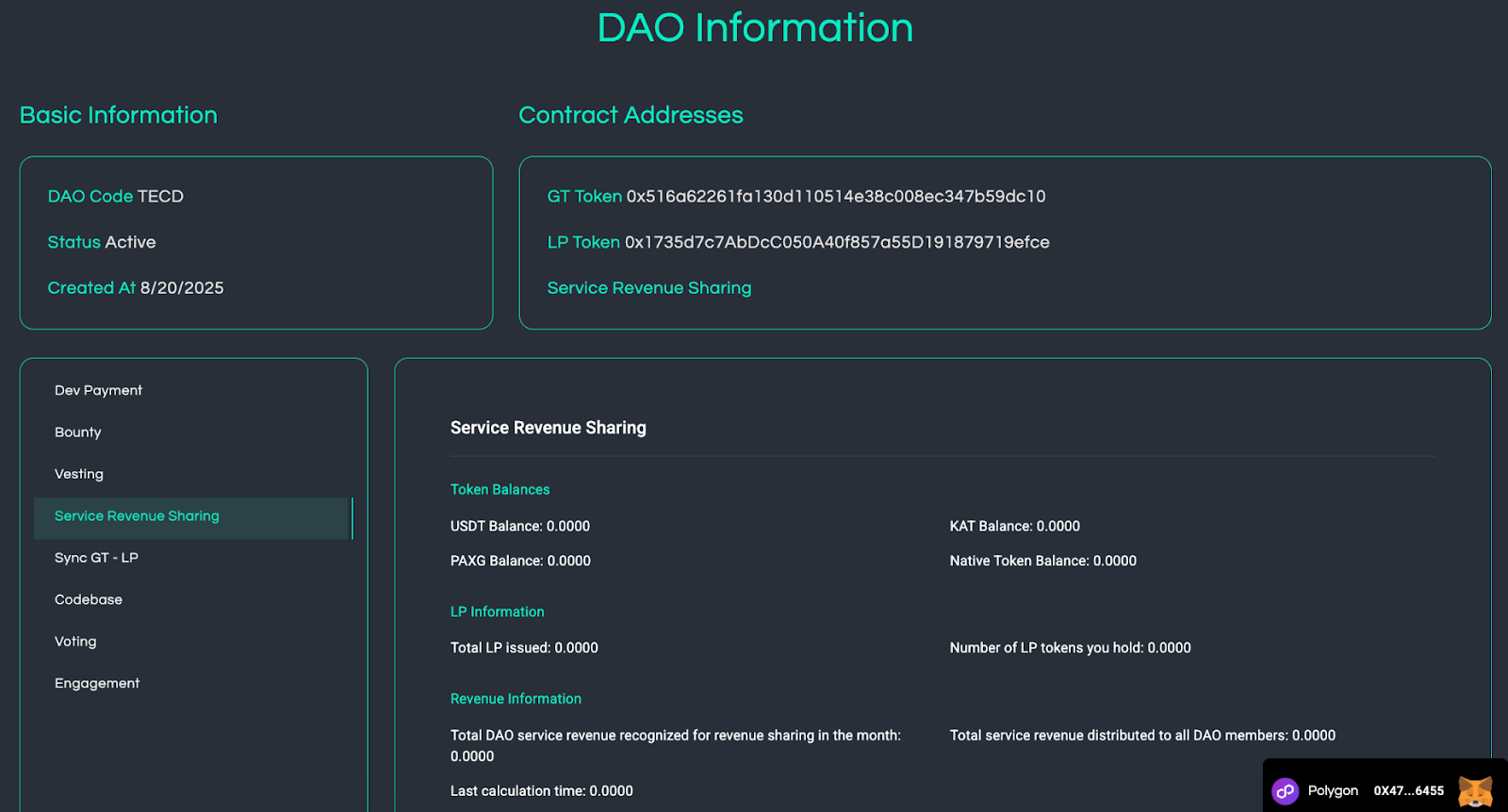The image size is (1508, 812).
Task: Select Bounty in the sidebar menu
Action: (x=77, y=432)
